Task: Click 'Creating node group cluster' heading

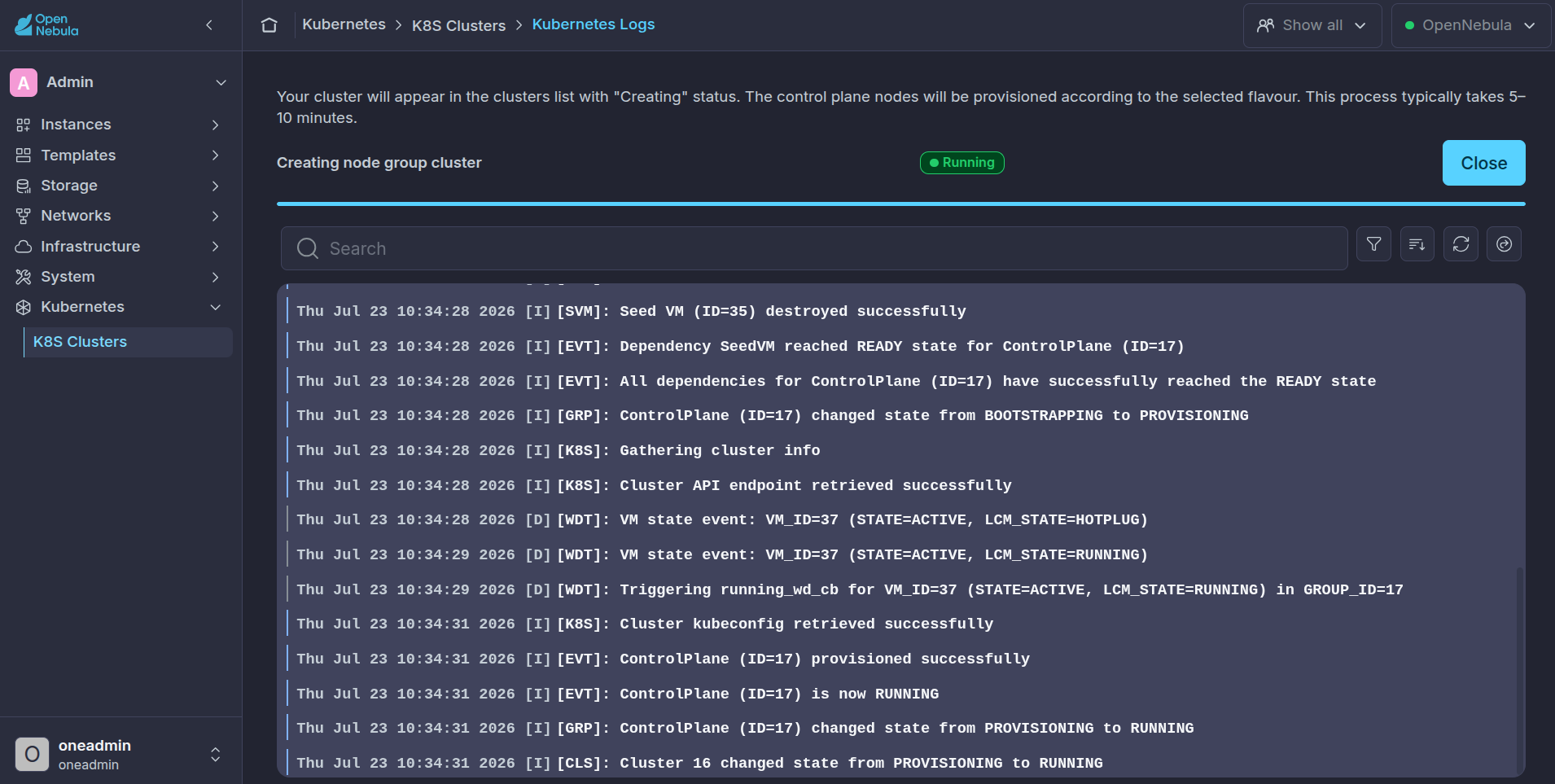Action: coord(379,163)
